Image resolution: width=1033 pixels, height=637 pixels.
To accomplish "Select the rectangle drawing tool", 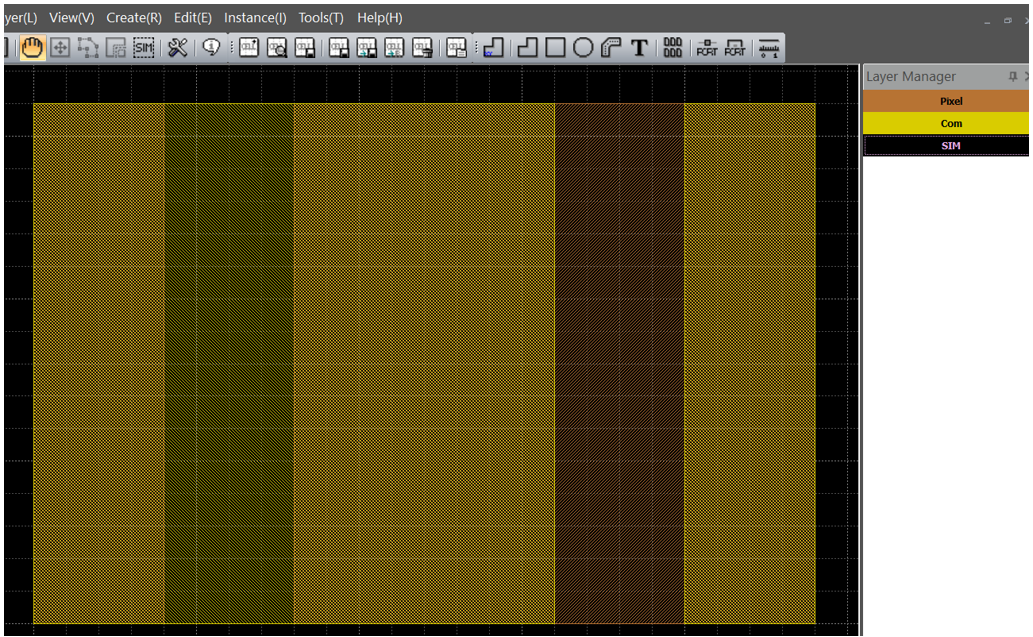I will (x=555, y=48).
